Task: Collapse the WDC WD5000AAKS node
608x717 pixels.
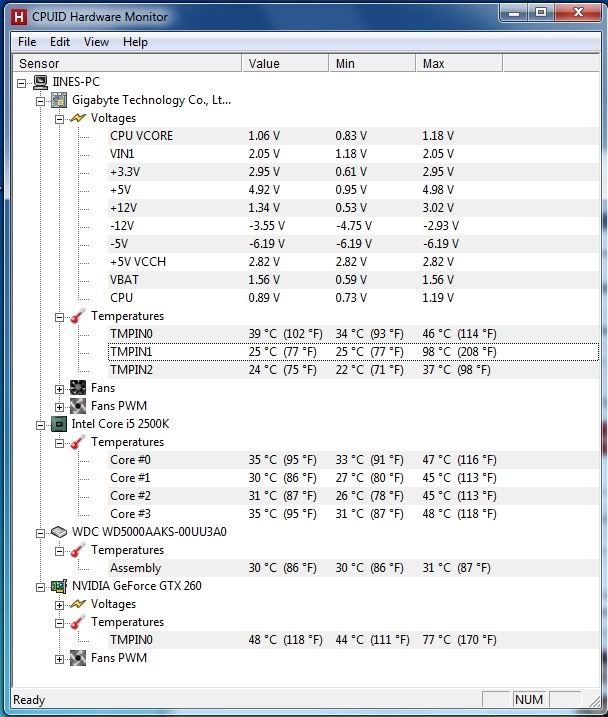Action: [x=40, y=533]
